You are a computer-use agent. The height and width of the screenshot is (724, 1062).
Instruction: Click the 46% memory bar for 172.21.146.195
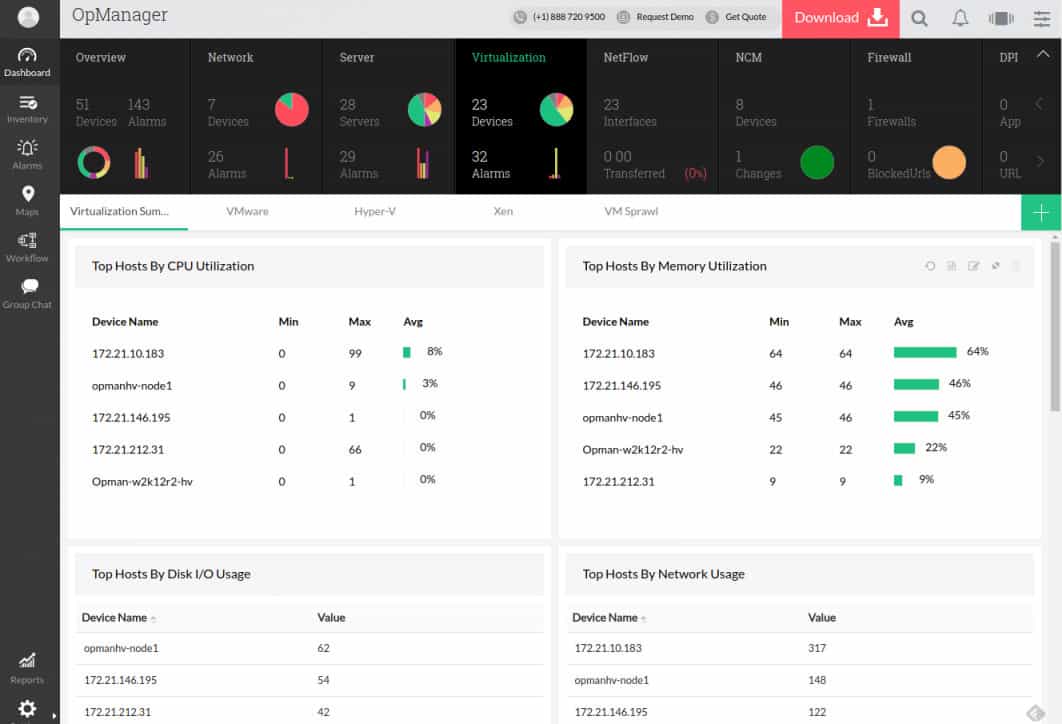point(916,384)
